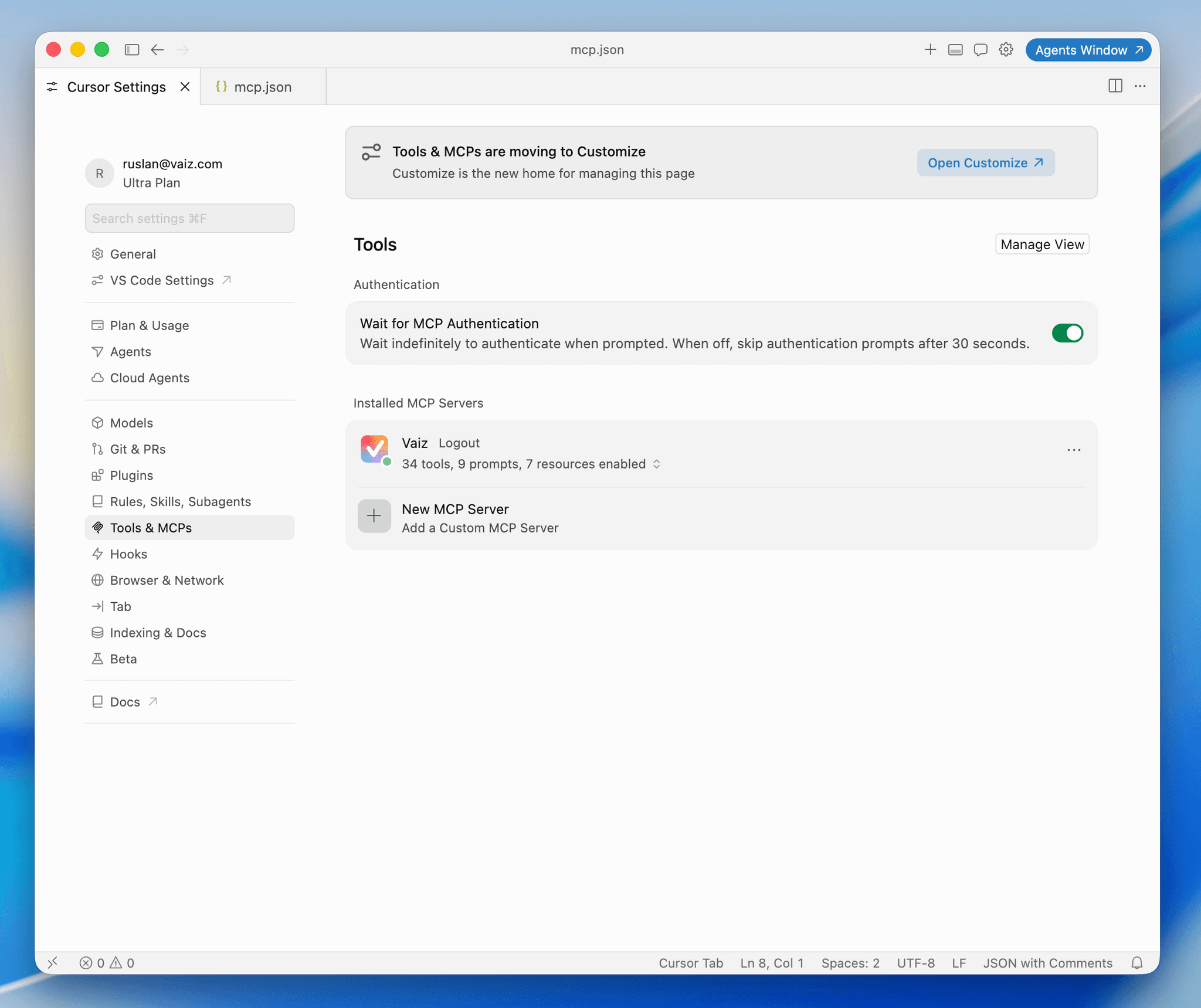Open Browser & Network settings
This screenshot has width=1201, height=1008.
pos(189,581)
